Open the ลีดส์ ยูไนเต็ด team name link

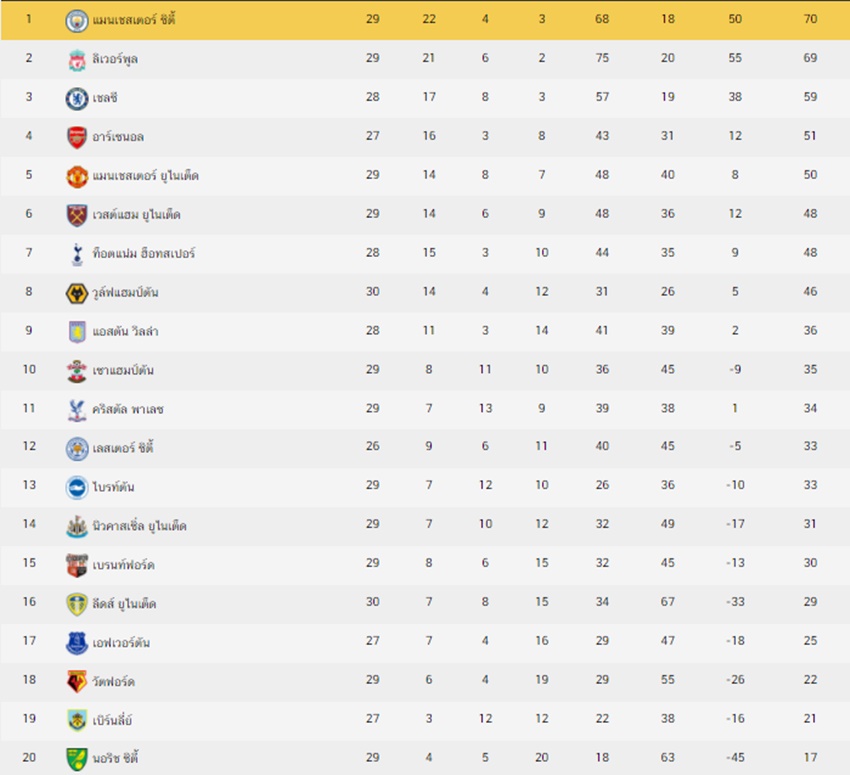coord(124,603)
